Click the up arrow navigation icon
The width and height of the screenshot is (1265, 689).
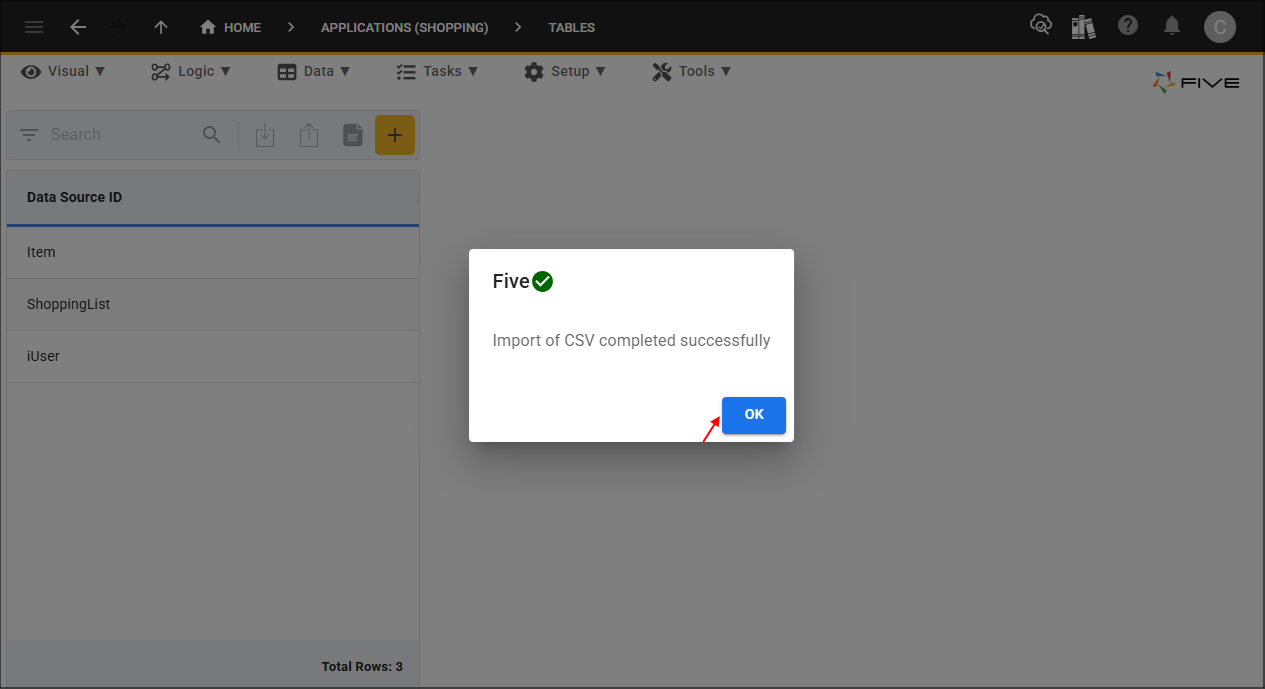[x=161, y=27]
